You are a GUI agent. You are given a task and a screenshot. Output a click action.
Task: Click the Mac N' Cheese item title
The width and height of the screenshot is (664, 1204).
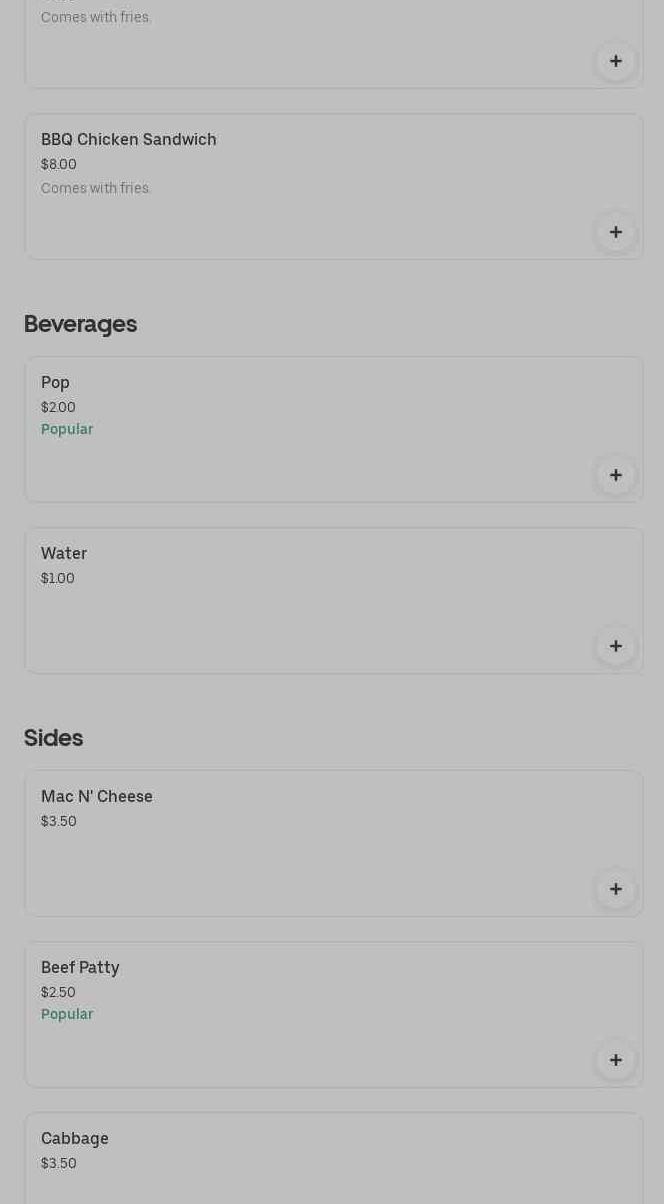coord(97,797)
